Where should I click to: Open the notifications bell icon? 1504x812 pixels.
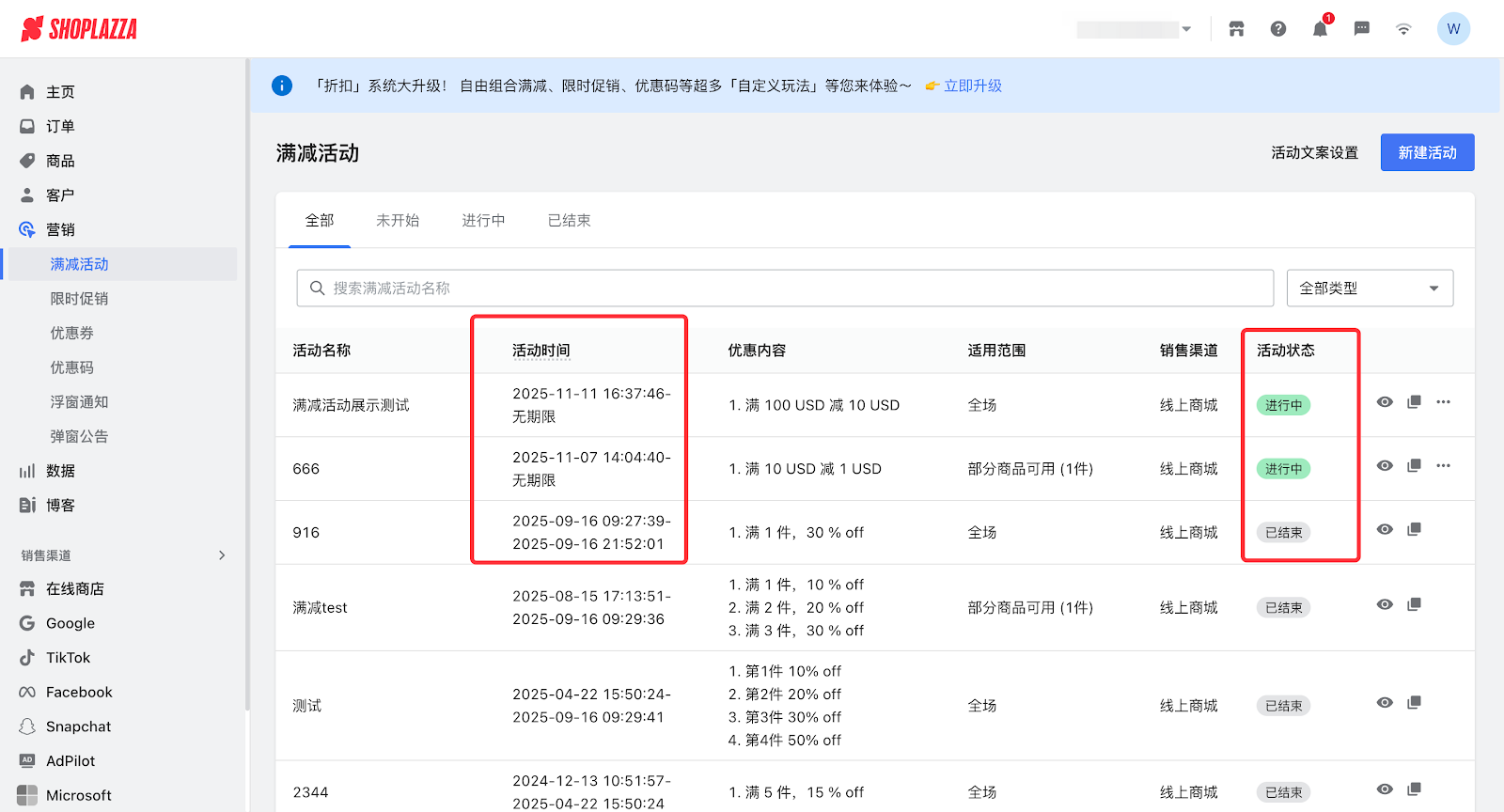[1320, 29]
